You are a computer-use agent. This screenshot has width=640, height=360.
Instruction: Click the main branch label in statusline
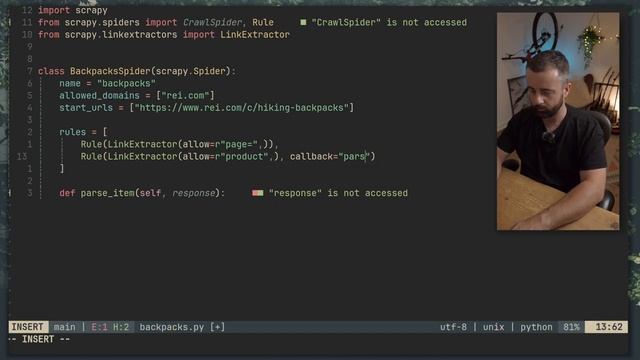64,327
